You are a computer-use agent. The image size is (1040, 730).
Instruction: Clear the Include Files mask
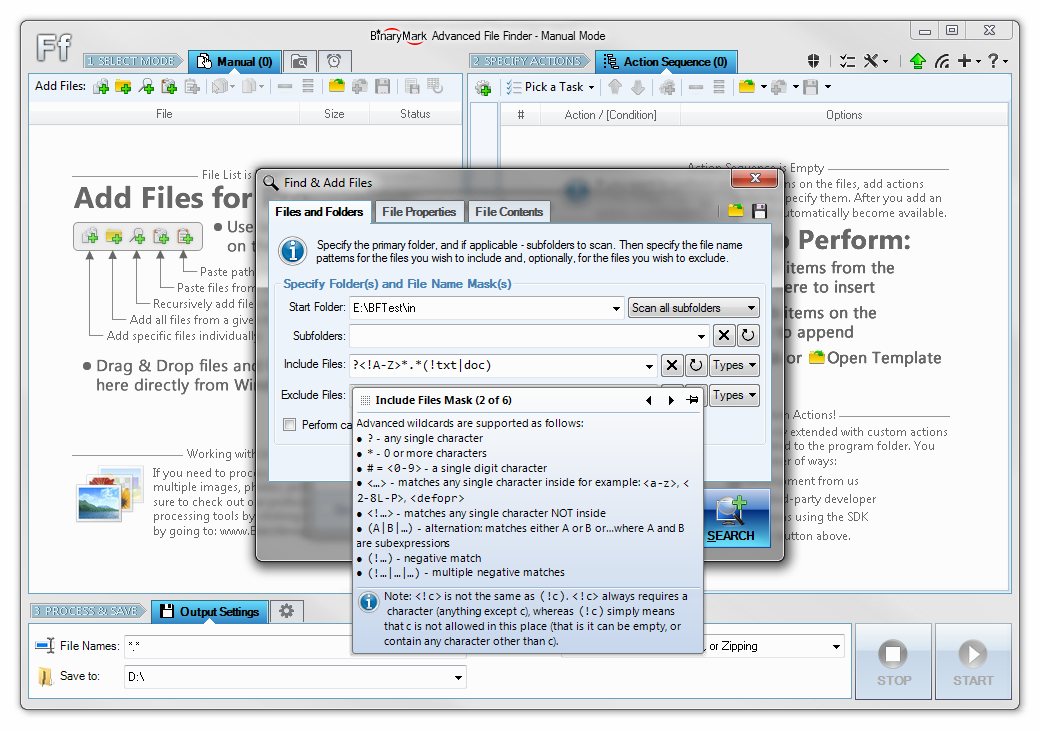click(x=671, y=365)
